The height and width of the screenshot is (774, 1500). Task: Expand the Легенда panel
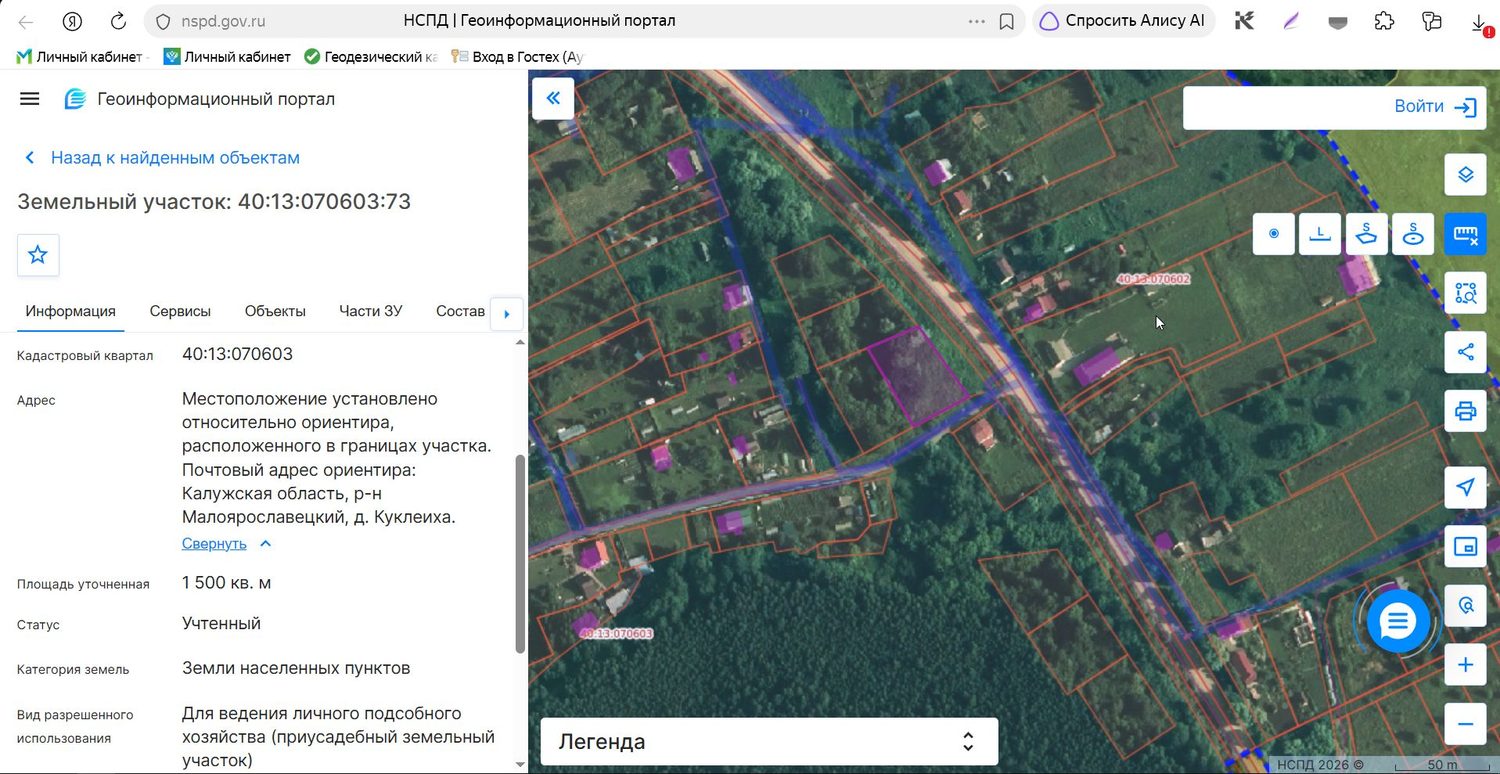(769, 742)
